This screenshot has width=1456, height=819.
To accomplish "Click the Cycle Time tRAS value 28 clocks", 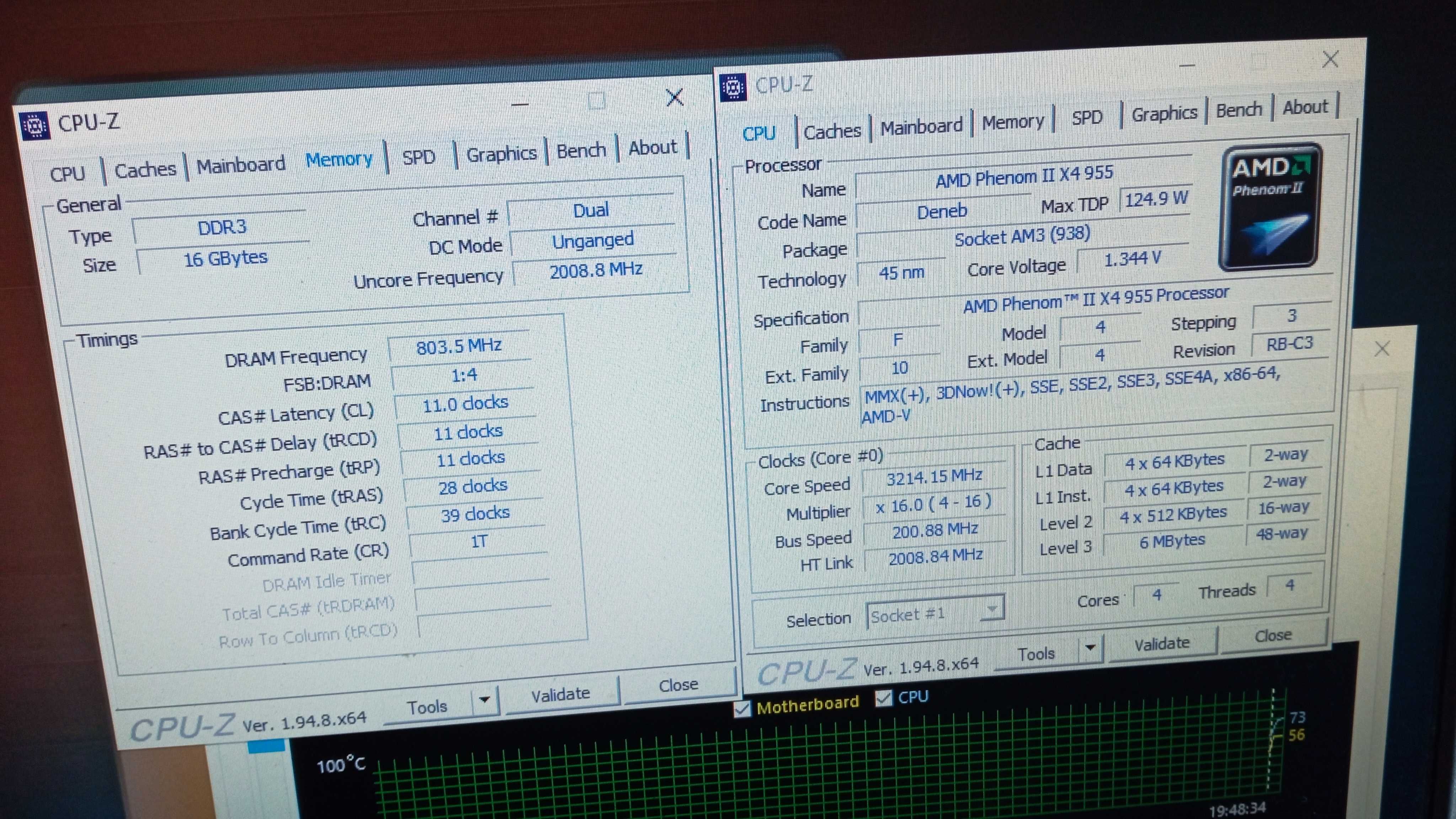I will (472, 486).
